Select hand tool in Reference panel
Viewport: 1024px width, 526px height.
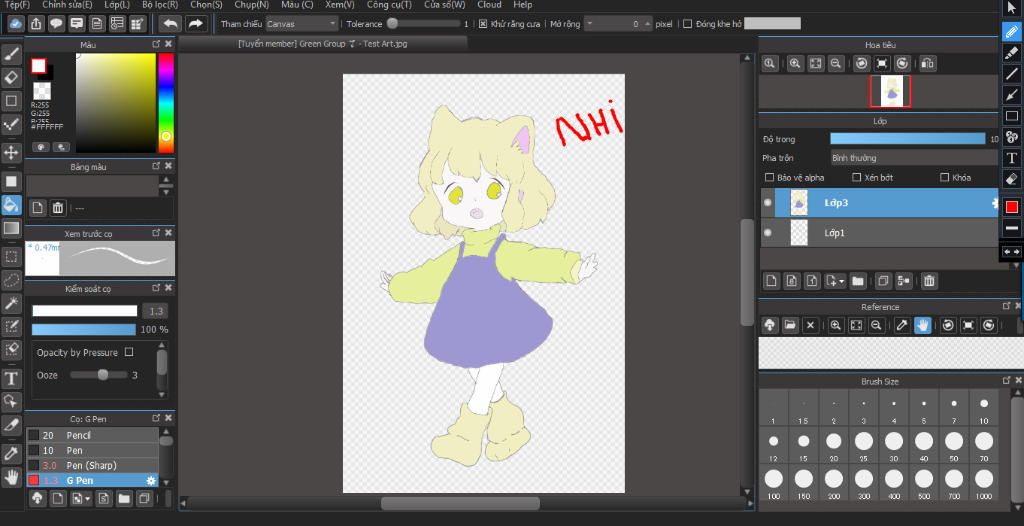coord(922,325)
